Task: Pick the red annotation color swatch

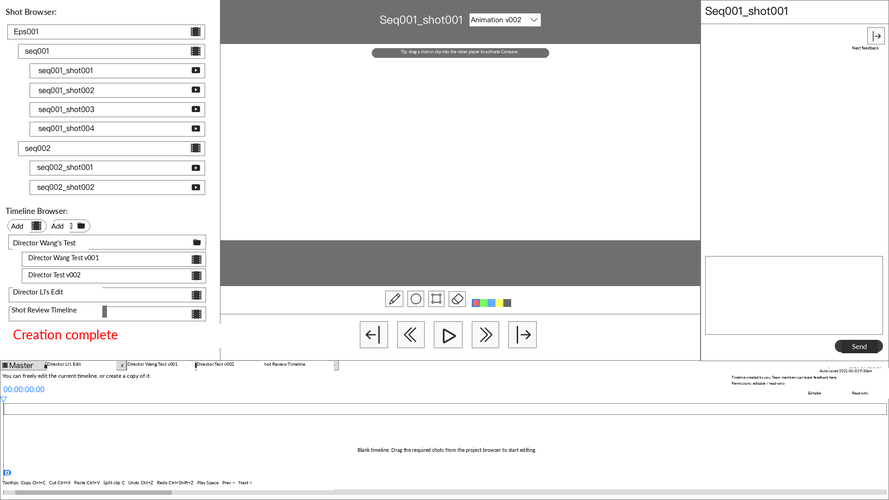Action: point(476,303)
